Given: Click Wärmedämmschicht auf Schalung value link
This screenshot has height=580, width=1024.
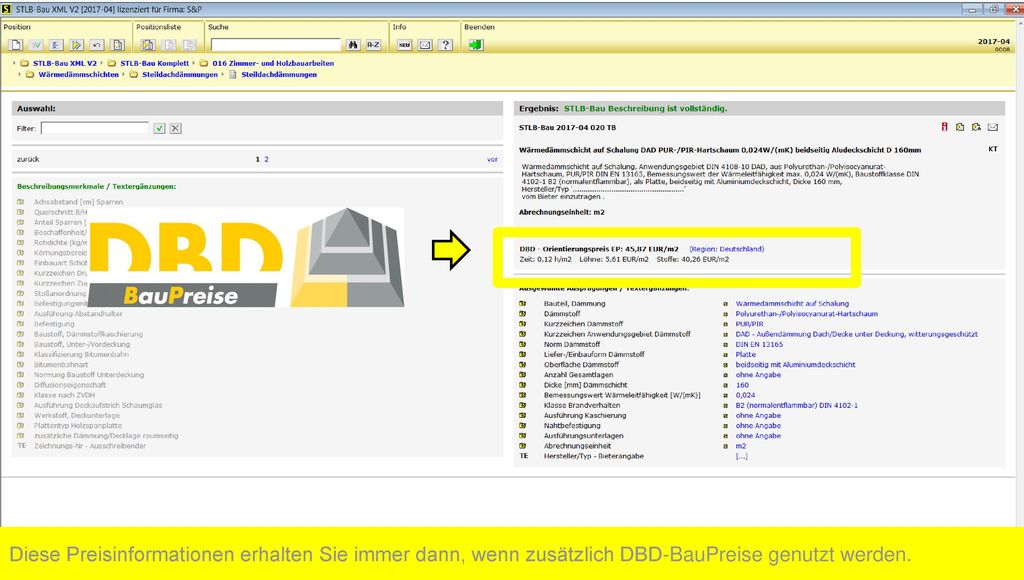Looking at the screenshot, I should (792, 304).
